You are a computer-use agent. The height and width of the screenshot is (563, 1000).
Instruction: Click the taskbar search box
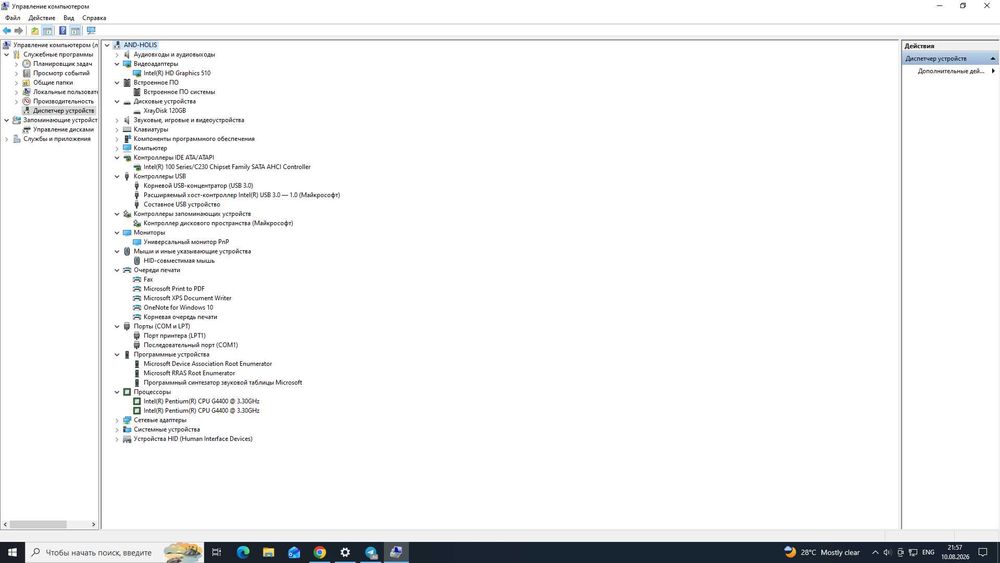coord(114,552)
